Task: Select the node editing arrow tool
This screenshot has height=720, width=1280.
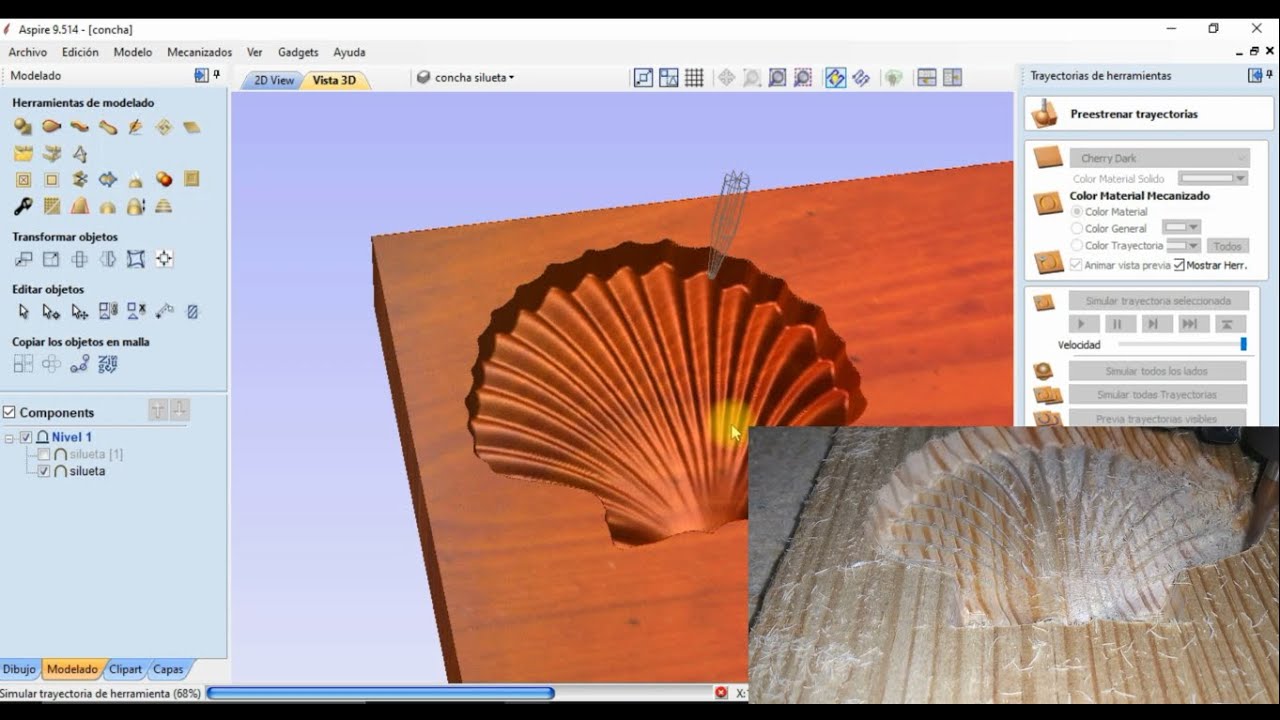Action: (51, 312)
